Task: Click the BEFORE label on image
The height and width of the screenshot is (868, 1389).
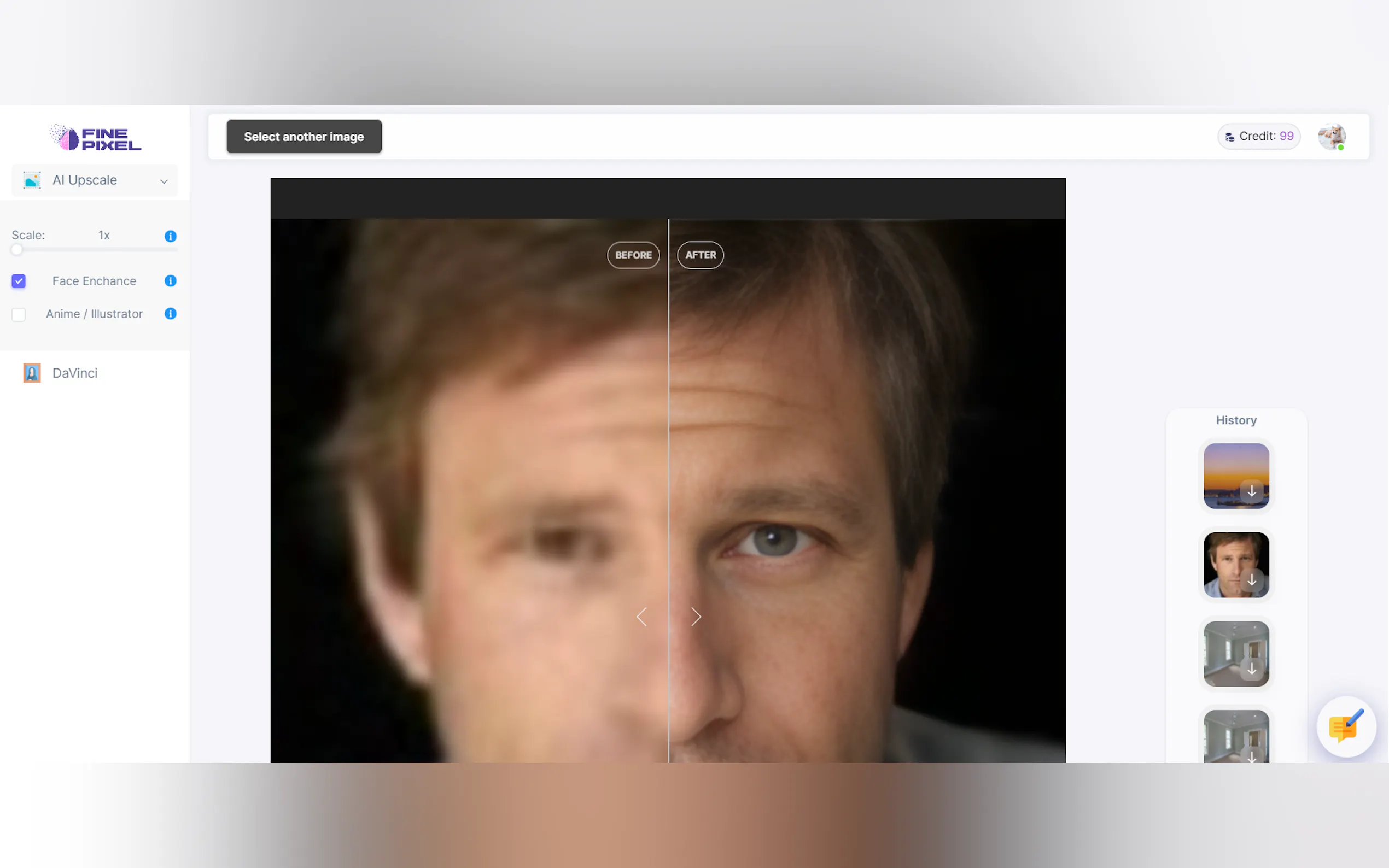Action: [633, 255]
